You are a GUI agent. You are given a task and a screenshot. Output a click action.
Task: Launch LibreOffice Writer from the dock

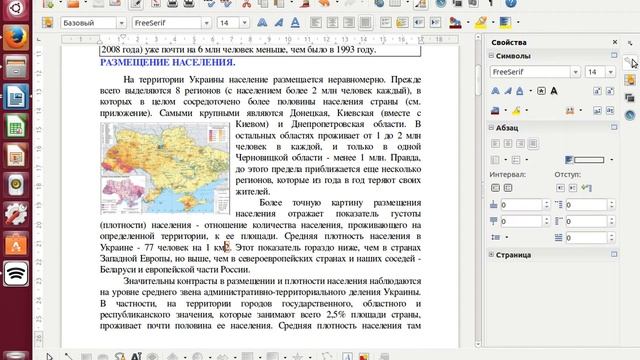(16, 96)
